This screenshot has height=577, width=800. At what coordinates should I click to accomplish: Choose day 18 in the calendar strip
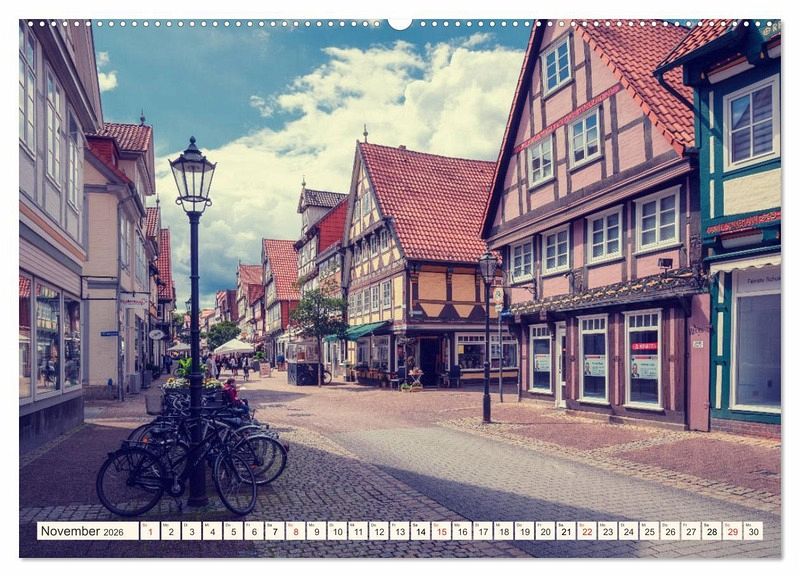click(503, 531)
